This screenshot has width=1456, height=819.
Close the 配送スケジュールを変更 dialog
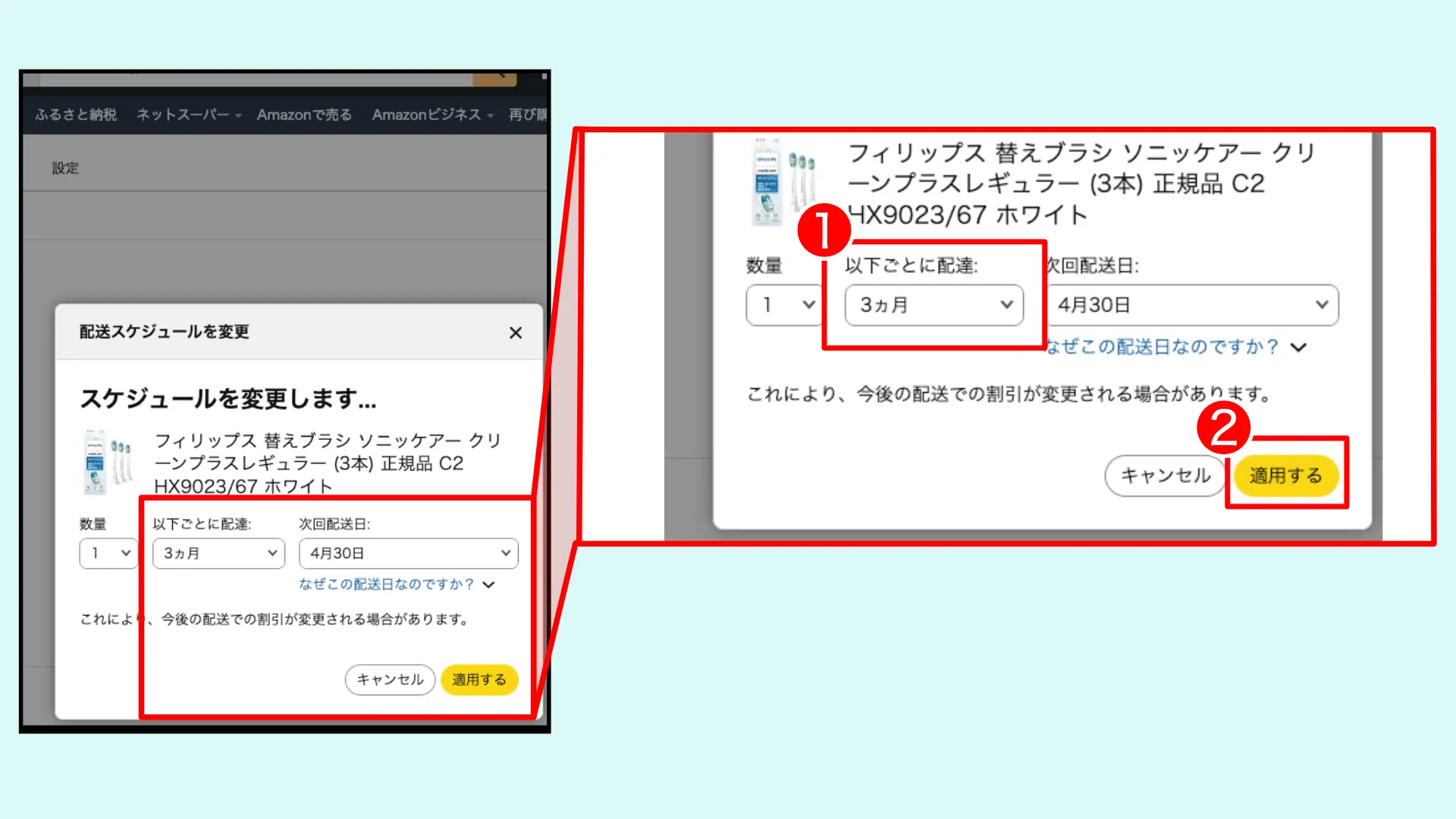516,332
